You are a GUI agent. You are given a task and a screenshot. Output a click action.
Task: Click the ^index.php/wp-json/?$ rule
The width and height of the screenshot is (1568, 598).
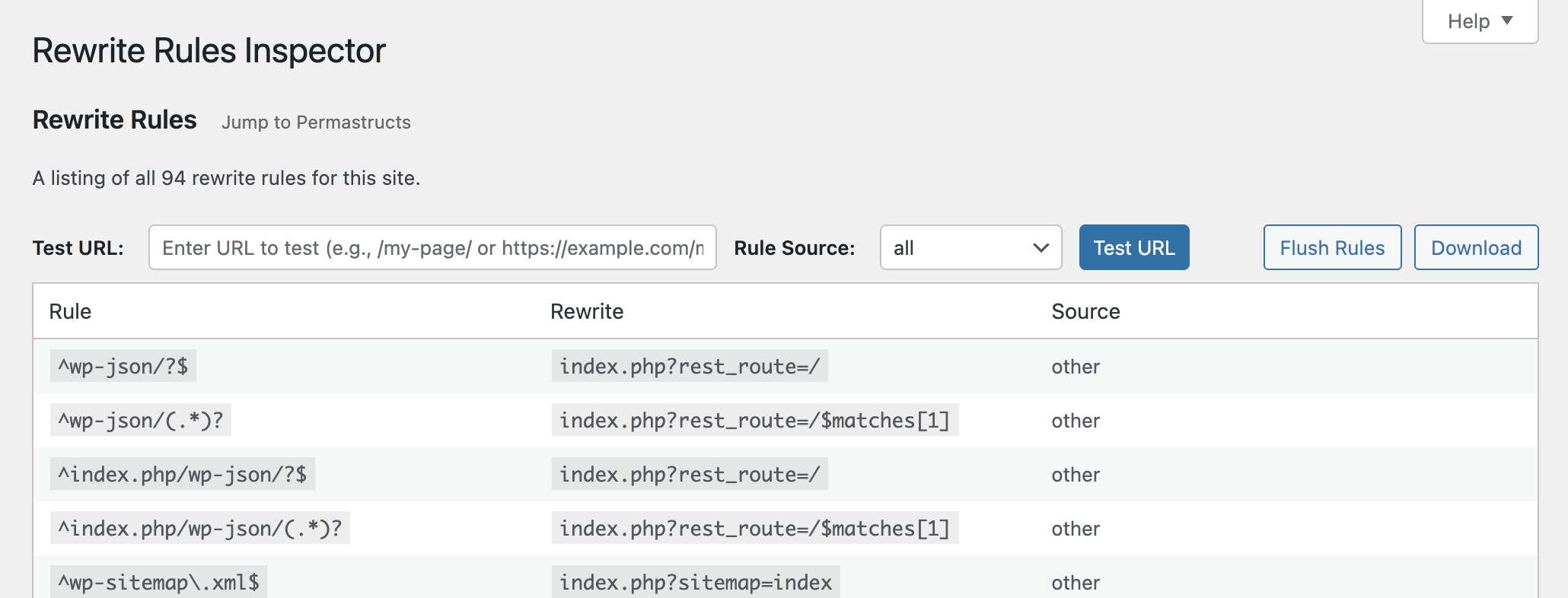click(x=183, y=475)
